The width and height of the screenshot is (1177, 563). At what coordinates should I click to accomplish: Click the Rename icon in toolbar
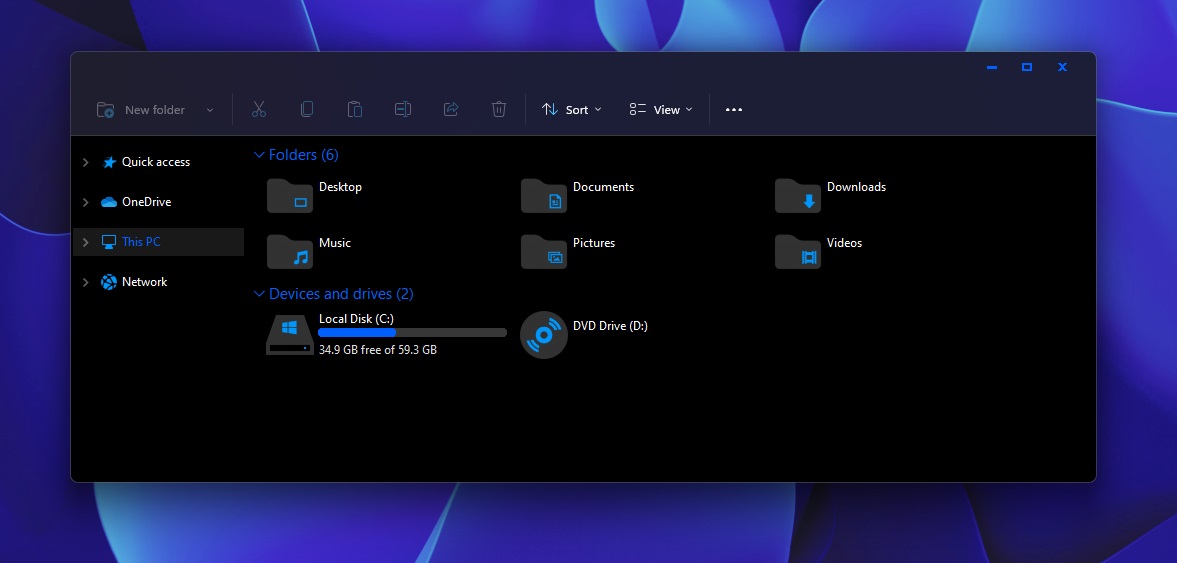(403, 110)
